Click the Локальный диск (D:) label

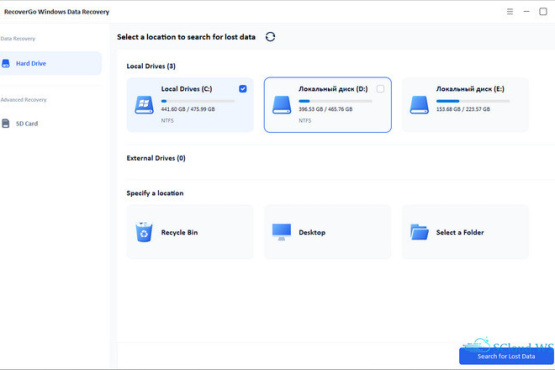[333, 89]
